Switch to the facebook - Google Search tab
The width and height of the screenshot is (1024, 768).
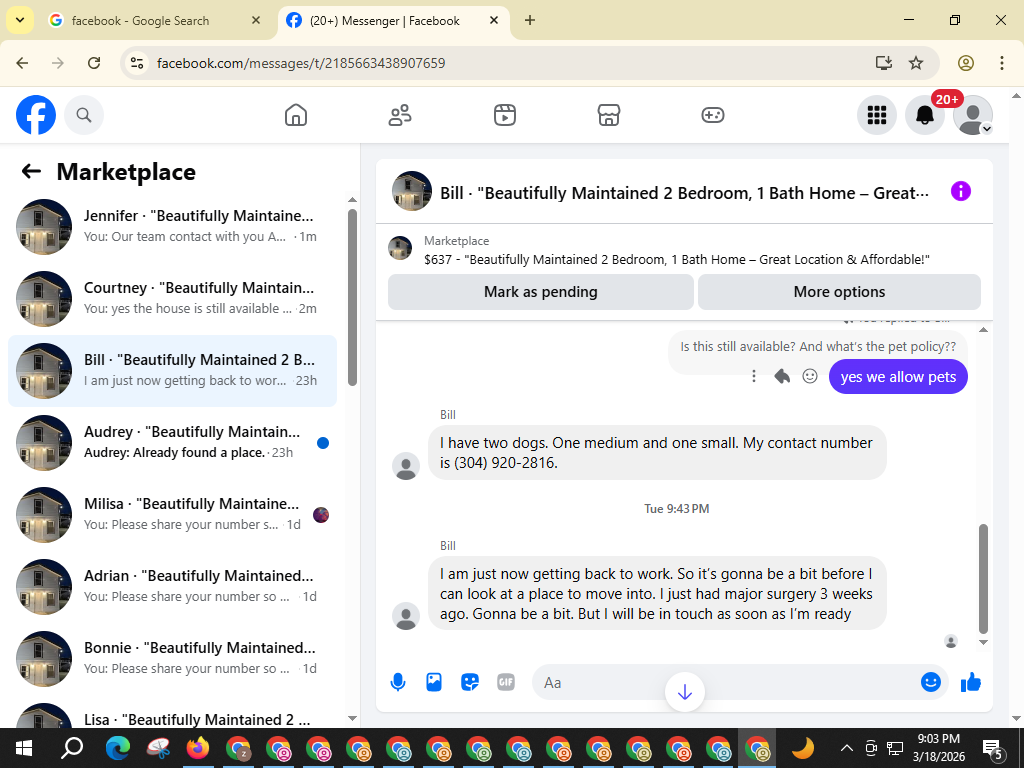pos(140,21)
